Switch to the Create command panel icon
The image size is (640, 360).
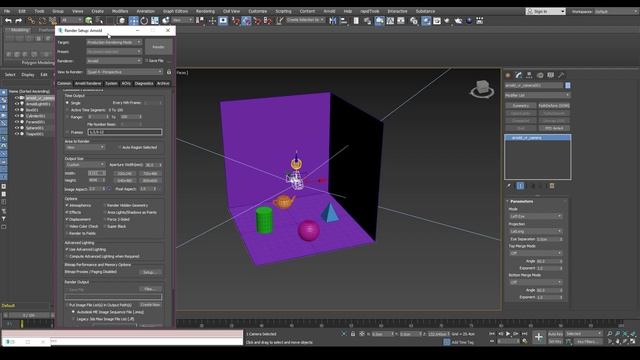(x=508, y=75)
